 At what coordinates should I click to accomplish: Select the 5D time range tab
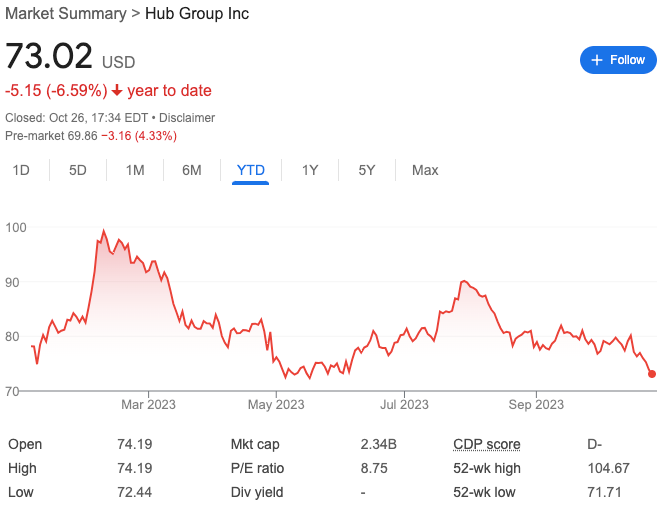point(78,170)
